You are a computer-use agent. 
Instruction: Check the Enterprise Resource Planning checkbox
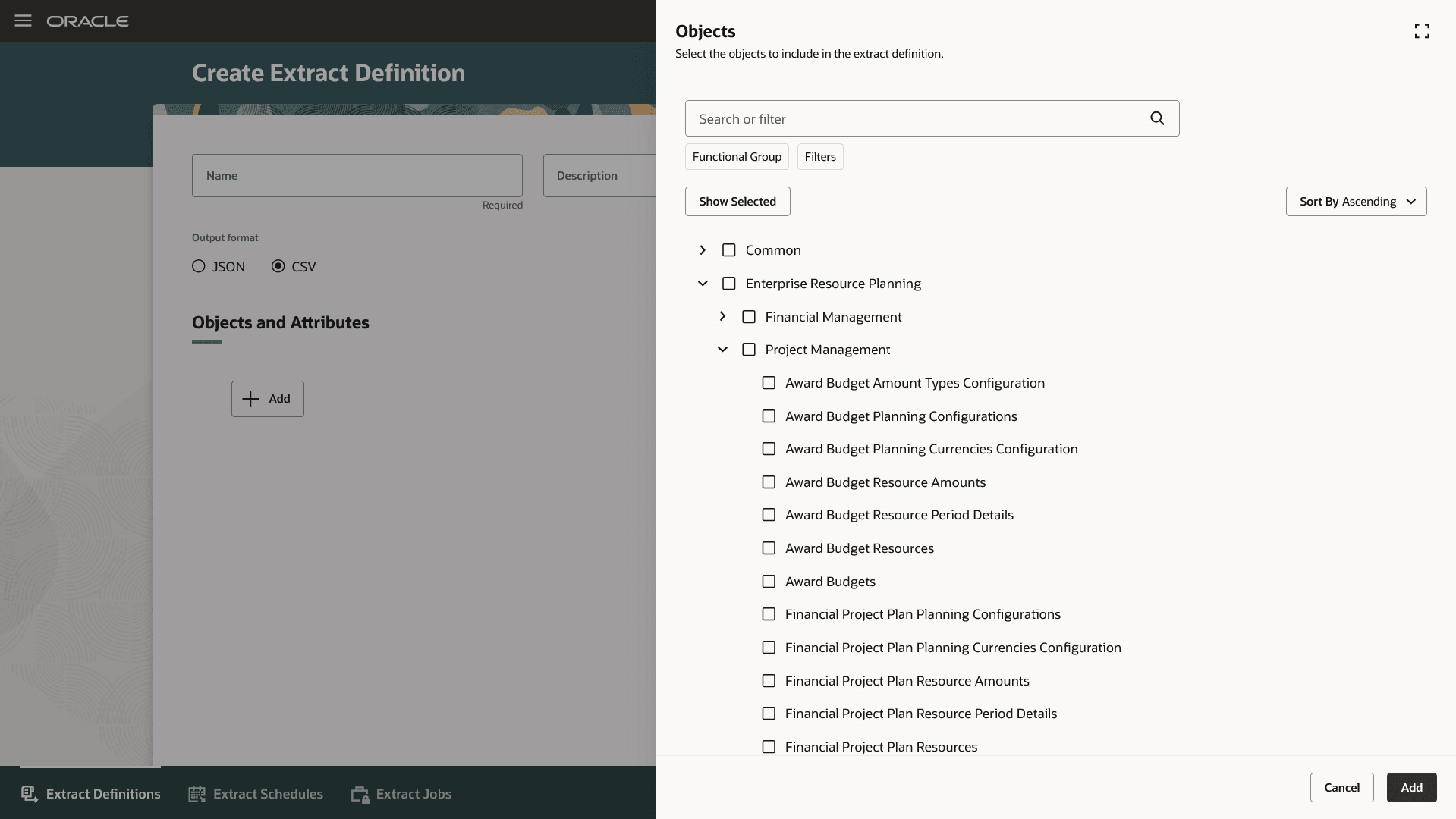click(x=729, y=284)
